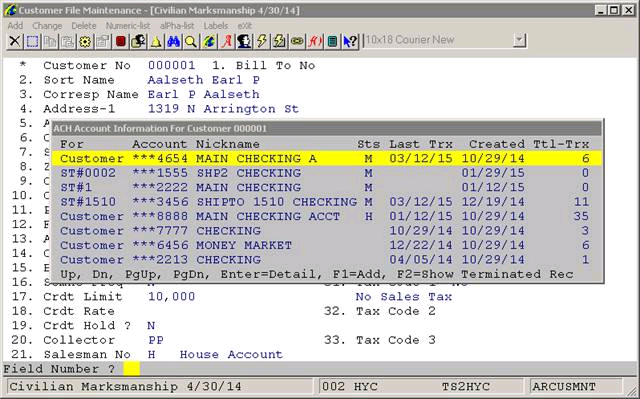This screenshot has width=640, height=399.
Task: Click the ACH Account Information popup title bar
Action: 327,129
